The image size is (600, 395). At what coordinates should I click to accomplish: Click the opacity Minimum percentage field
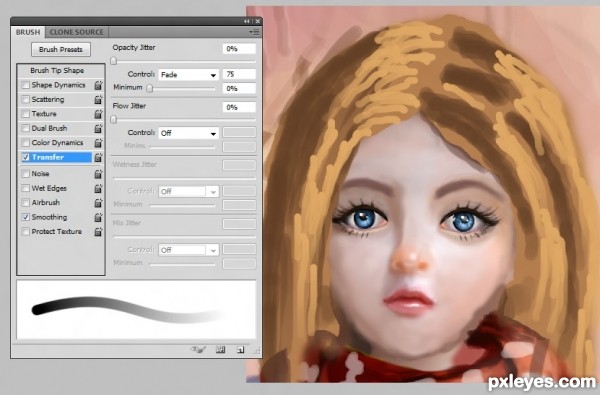coord(239,88)
